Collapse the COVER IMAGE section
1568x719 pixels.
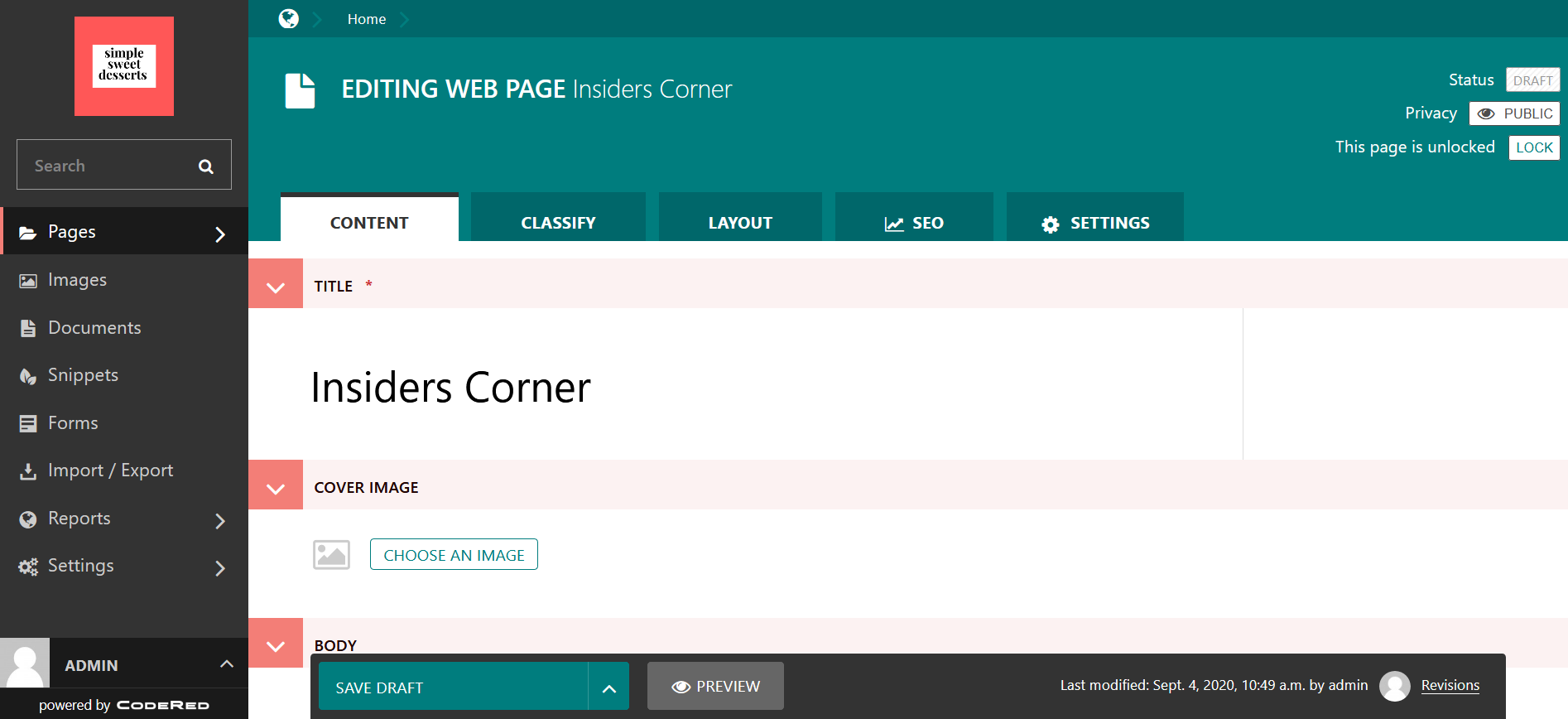point(276,488)
